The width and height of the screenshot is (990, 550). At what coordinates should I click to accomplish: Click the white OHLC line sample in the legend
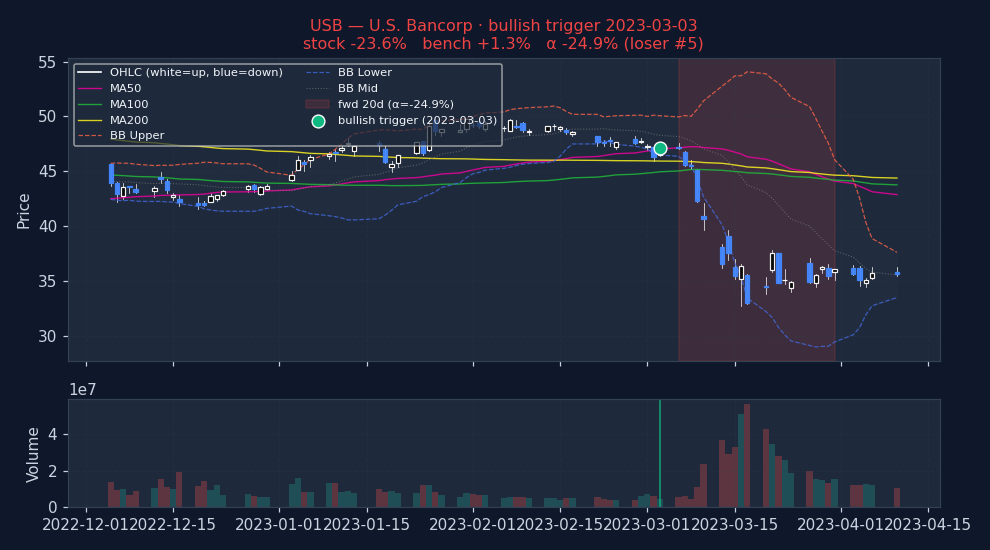[x=90, y=73]
